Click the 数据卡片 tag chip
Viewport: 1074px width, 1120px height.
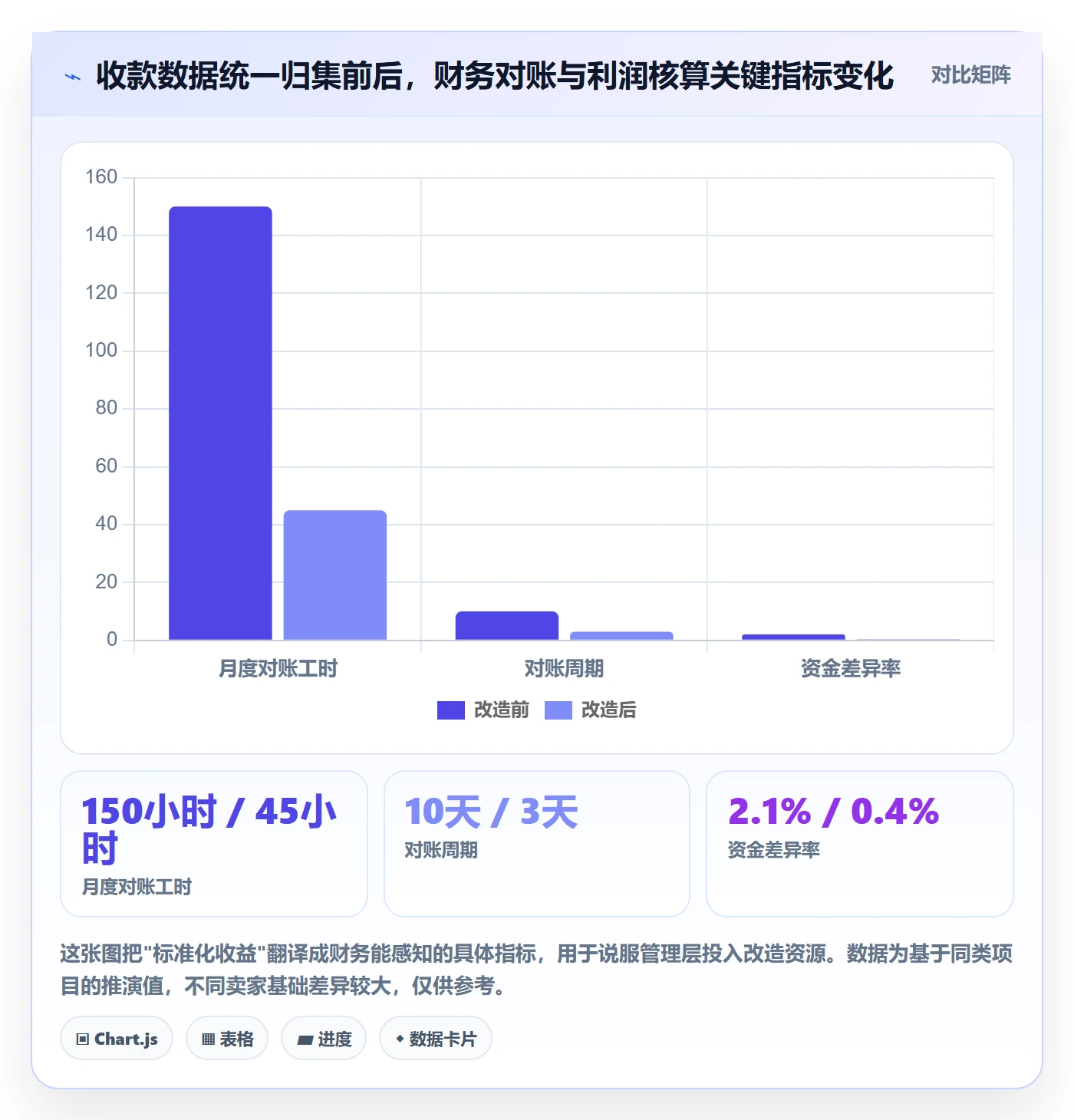[436, 1039]
